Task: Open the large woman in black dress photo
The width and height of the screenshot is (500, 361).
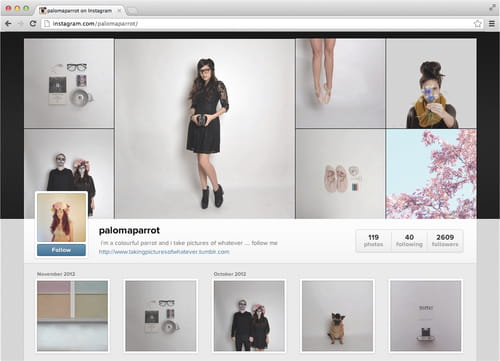Action: [205, 129]
